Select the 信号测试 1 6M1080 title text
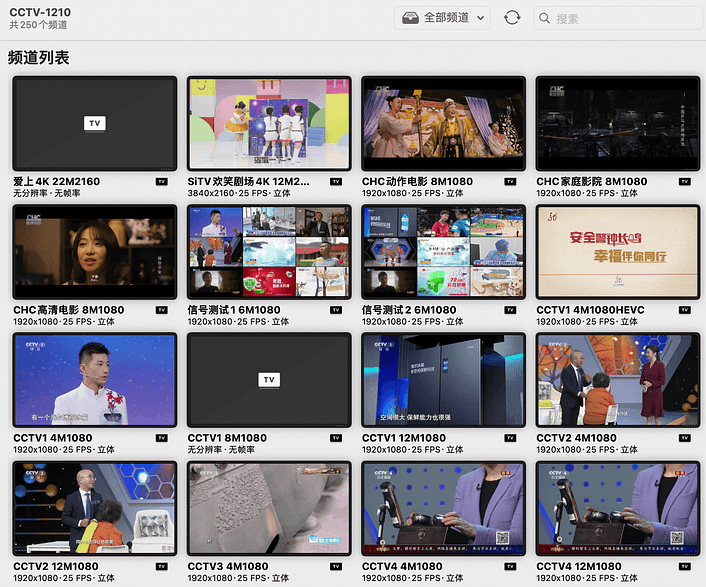Screen dimensions: 706x587 tap(234, 310)
